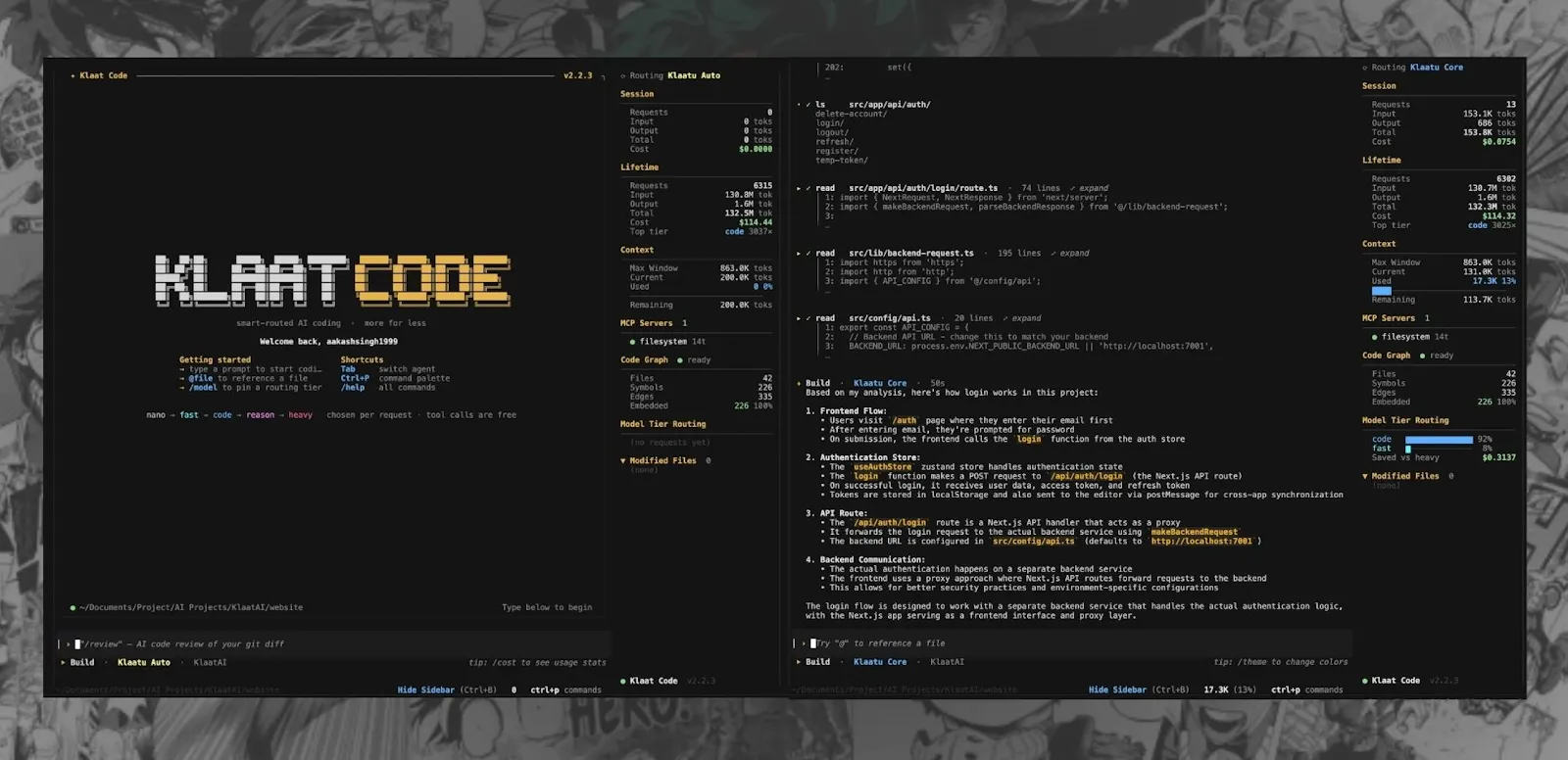Click makeBackendRequest highlighted term
This screenshot has width=1568, height=760.
pyautogui.click(x=1193, y=533)
